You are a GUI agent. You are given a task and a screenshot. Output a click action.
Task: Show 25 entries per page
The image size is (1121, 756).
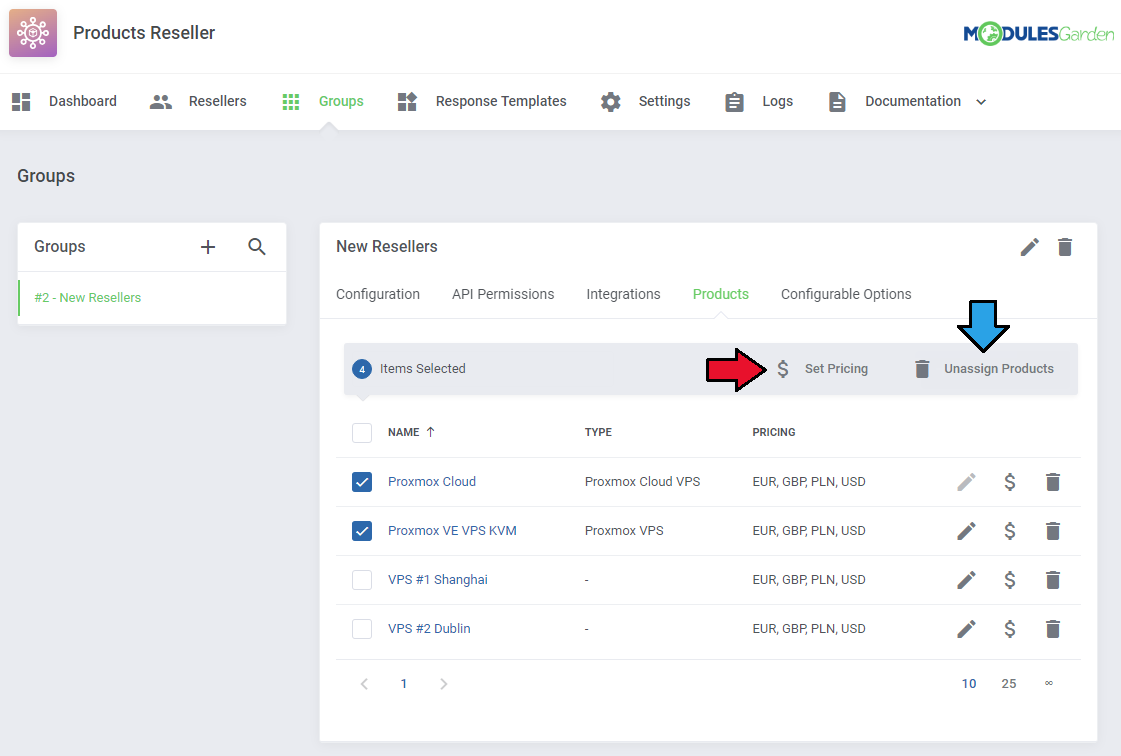pyautogui.click(x=1009, y=684)
